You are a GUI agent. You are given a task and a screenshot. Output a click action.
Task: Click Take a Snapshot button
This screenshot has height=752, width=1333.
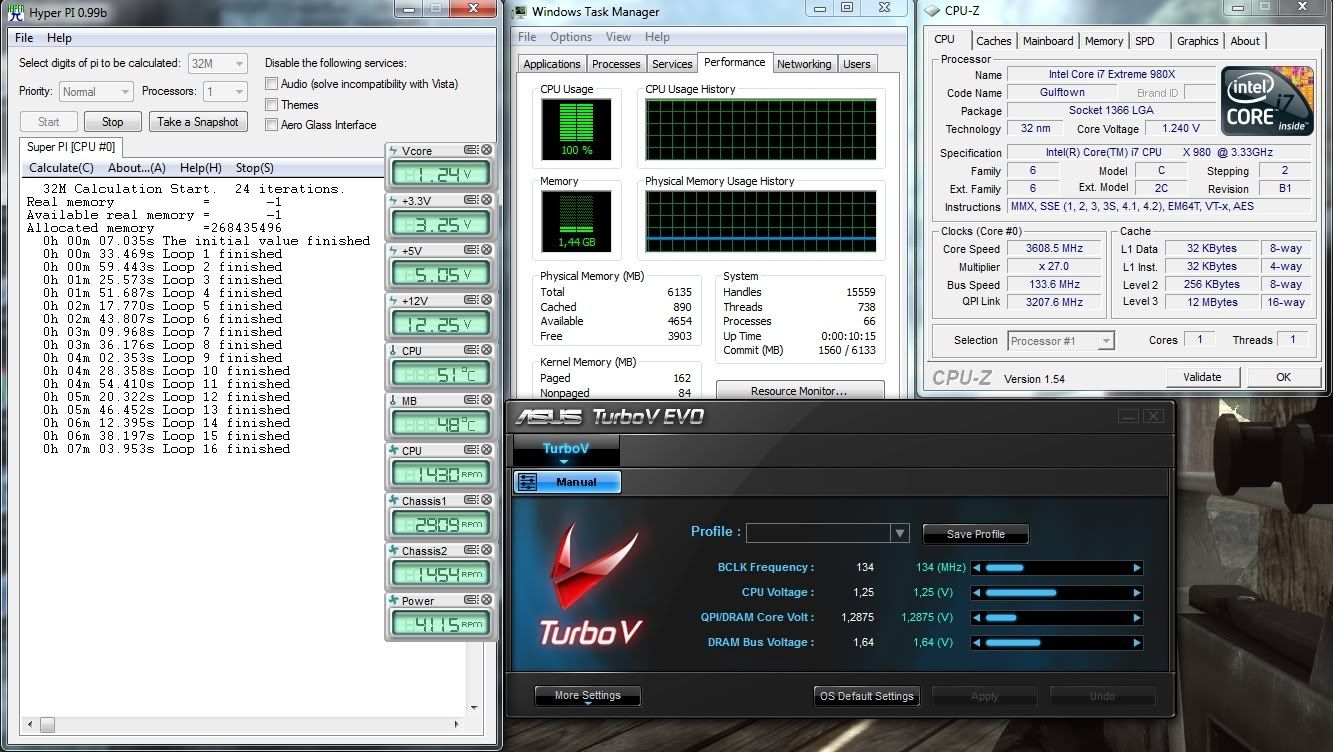coord(198,122)
